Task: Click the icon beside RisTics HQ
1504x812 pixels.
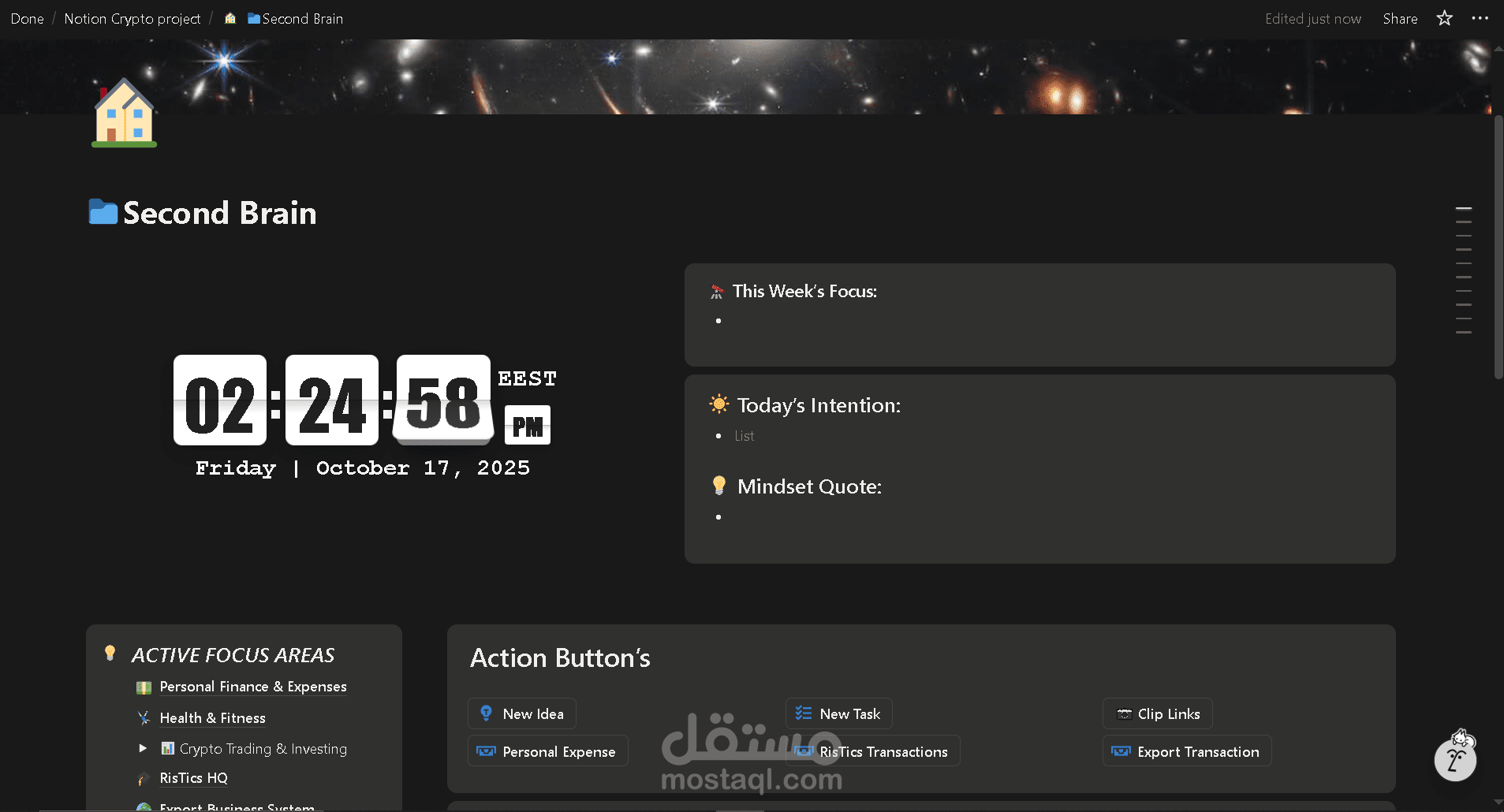Action: coord(144,779)
